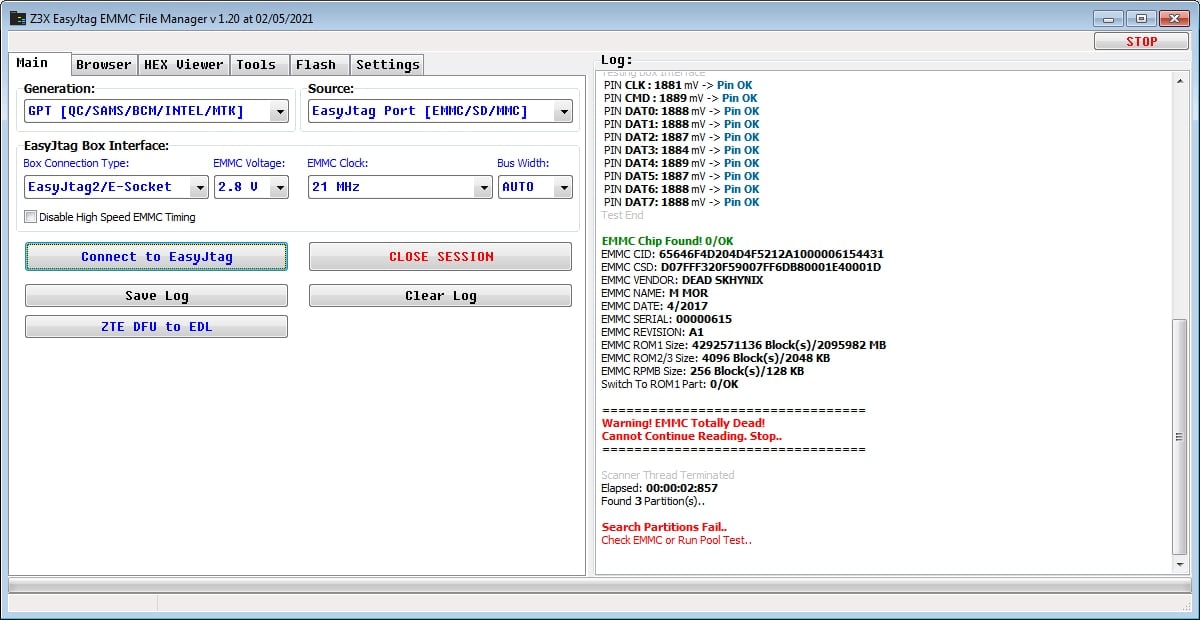
Task: Expand the EMMC Clock dropdown
Action: [x=483, y=187]
